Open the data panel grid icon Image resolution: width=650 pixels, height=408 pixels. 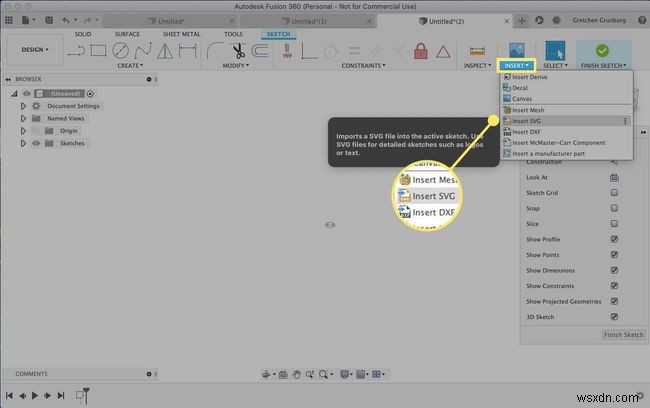9,20
